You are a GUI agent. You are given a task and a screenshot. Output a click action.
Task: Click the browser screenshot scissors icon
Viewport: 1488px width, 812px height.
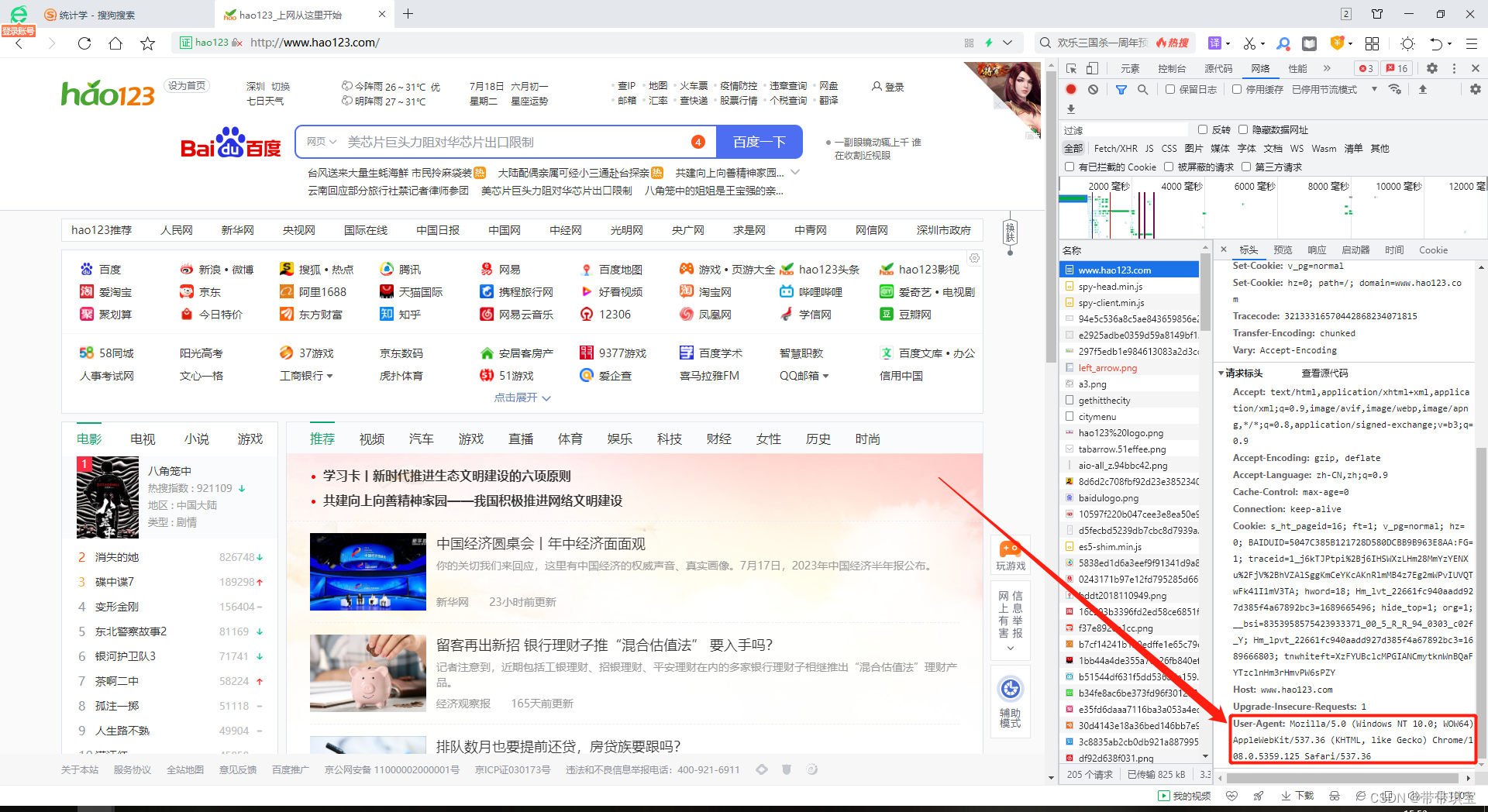(x=1248, y=43)
